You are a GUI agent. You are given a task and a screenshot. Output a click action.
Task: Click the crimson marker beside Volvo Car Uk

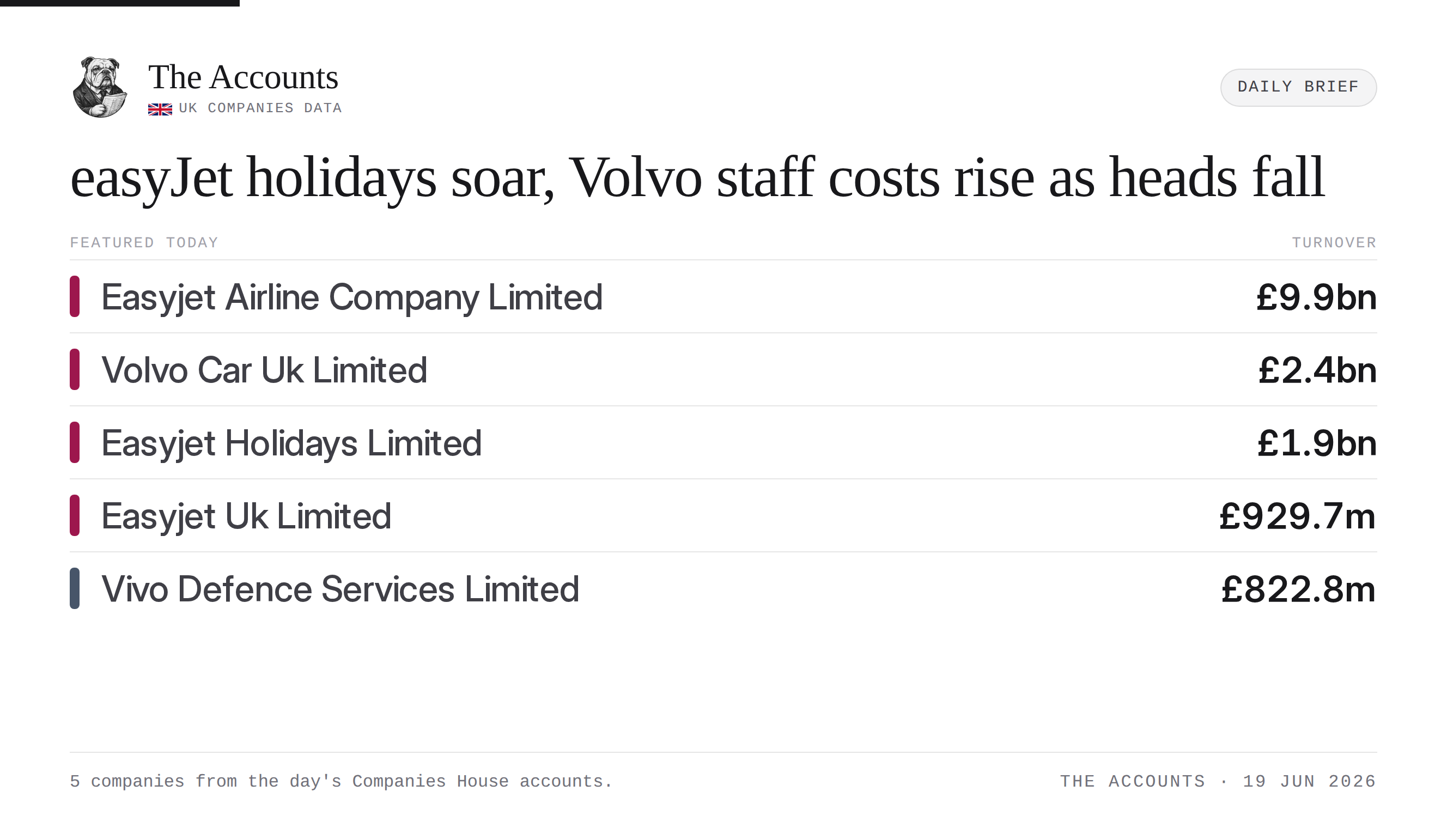75,369
